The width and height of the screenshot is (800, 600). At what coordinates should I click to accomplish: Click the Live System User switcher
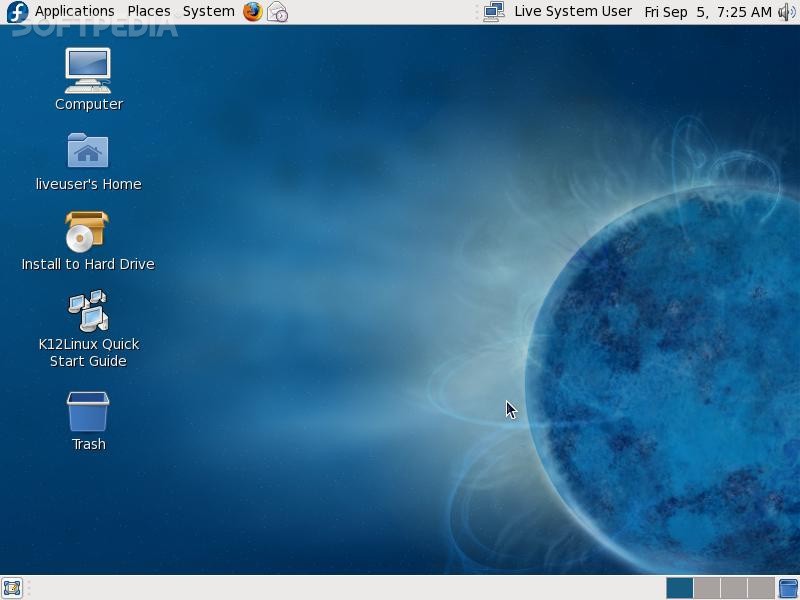[573, 11]
